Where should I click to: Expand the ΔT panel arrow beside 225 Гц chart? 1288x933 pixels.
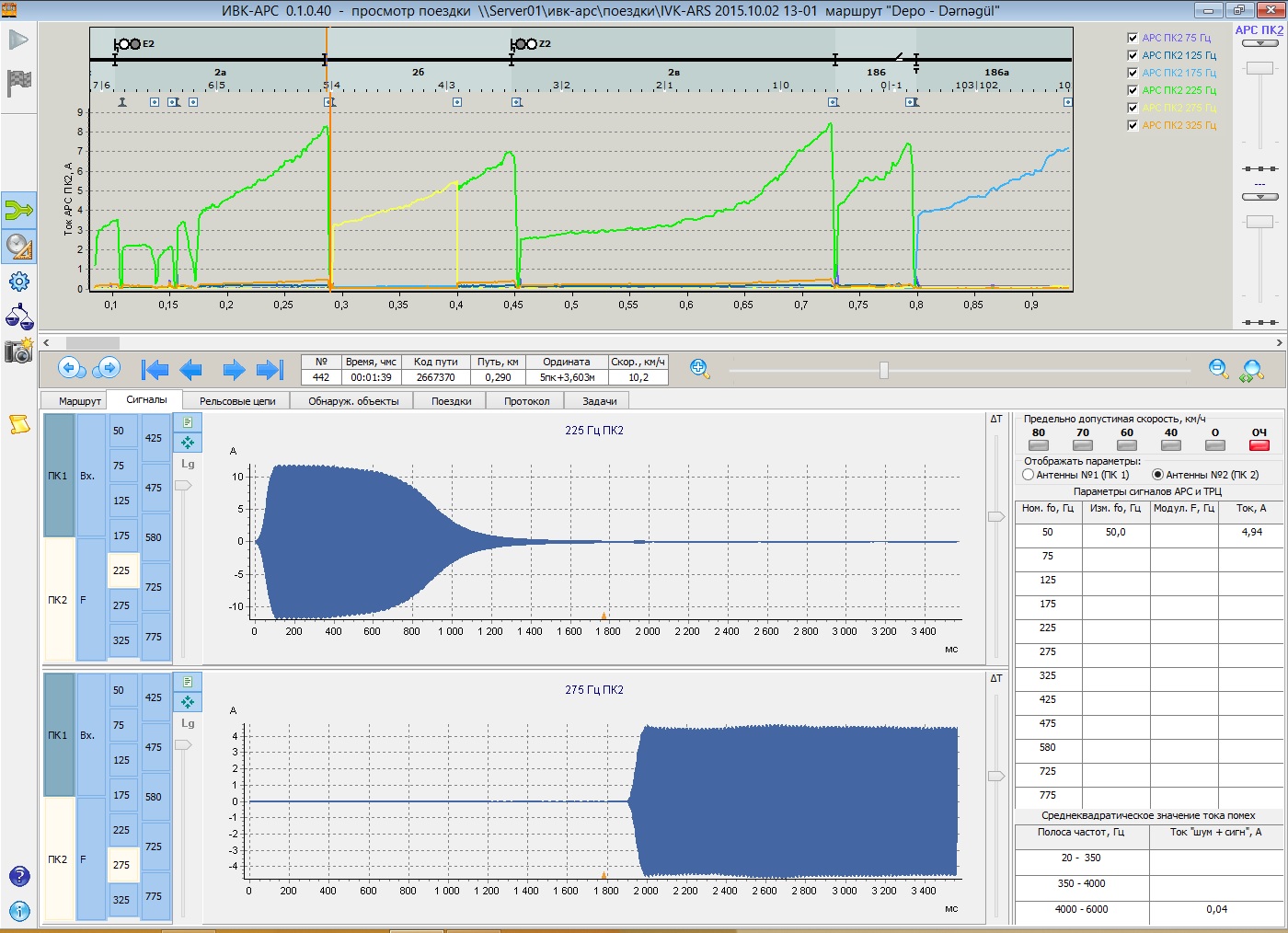995,517
